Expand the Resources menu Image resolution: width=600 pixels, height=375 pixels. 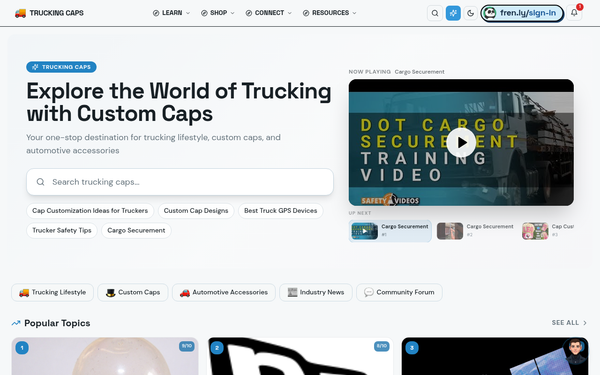pyautogui.click(x=329, y=13)
